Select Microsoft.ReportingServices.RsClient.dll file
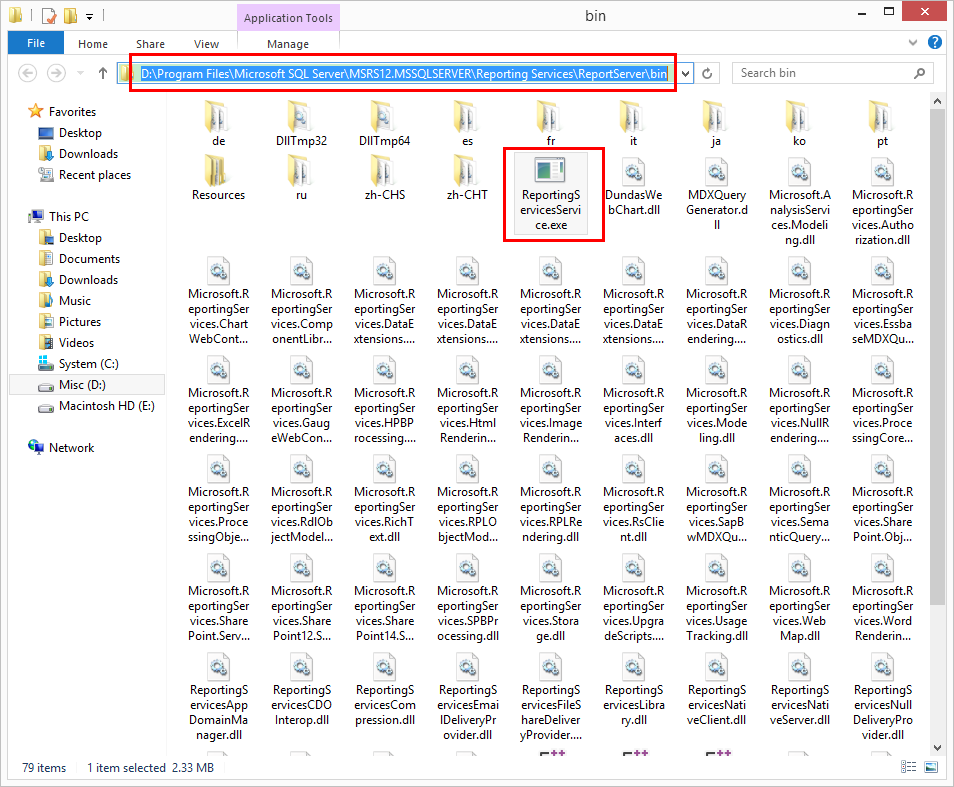 click(x=633, y=499)
